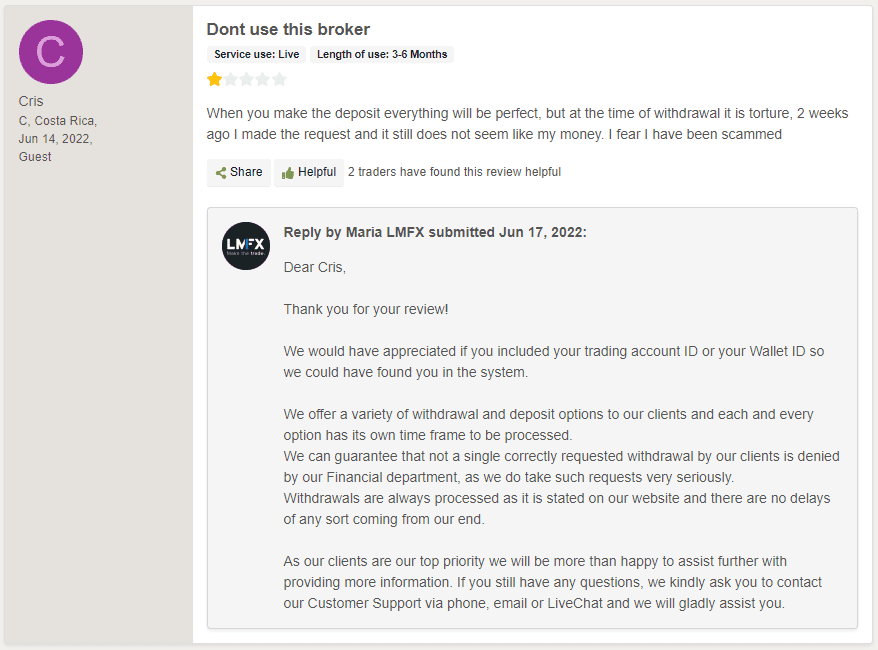Click the purple C user avatar
Viewport: 878px width, 650px height.
click(x=51, y=51)
